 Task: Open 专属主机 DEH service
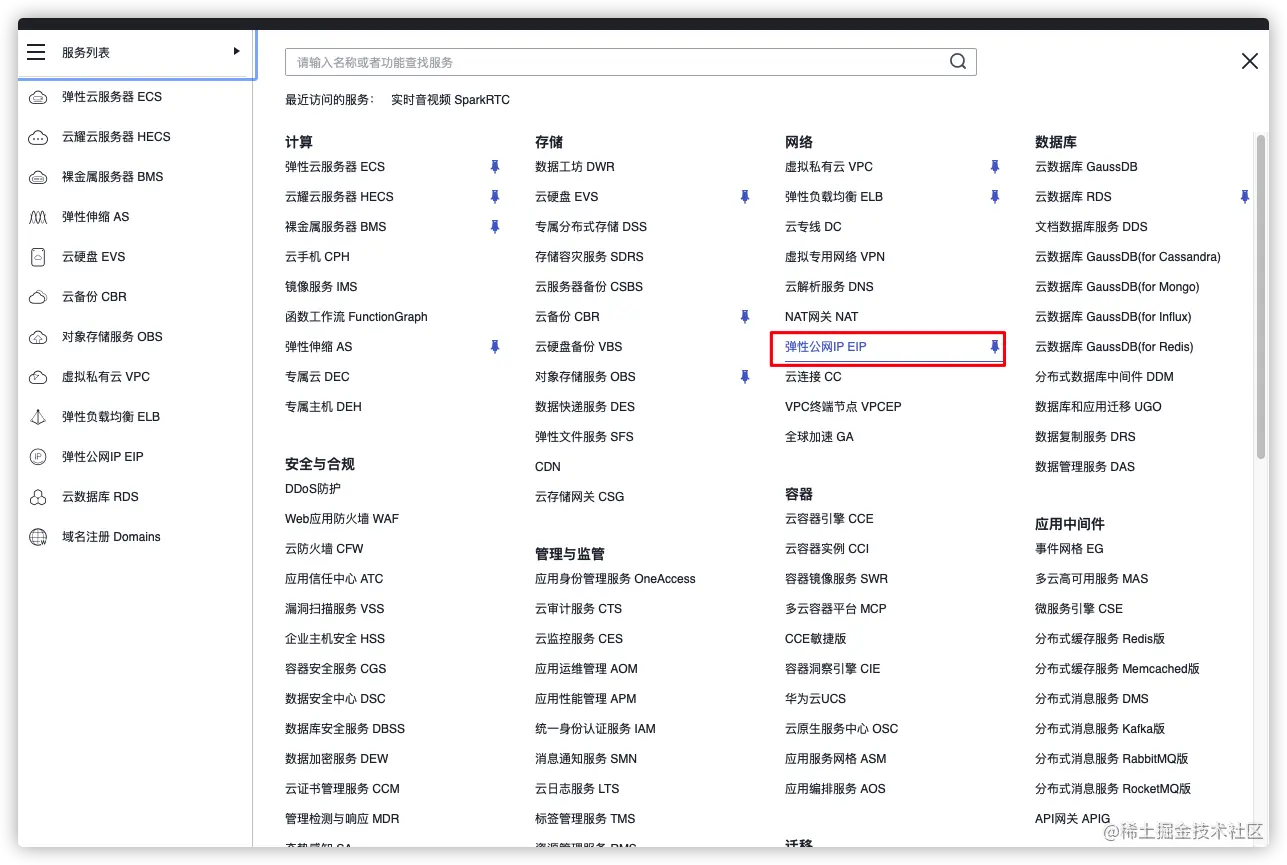click(323, 407)
